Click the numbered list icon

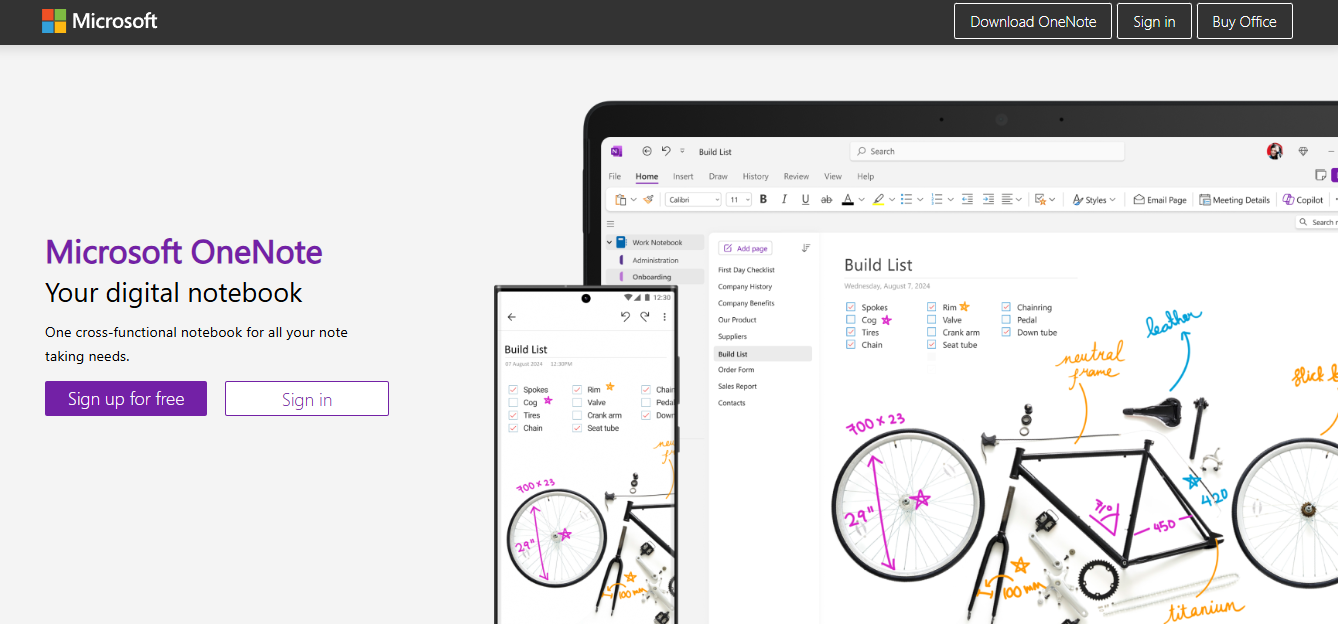pos(938,199)
